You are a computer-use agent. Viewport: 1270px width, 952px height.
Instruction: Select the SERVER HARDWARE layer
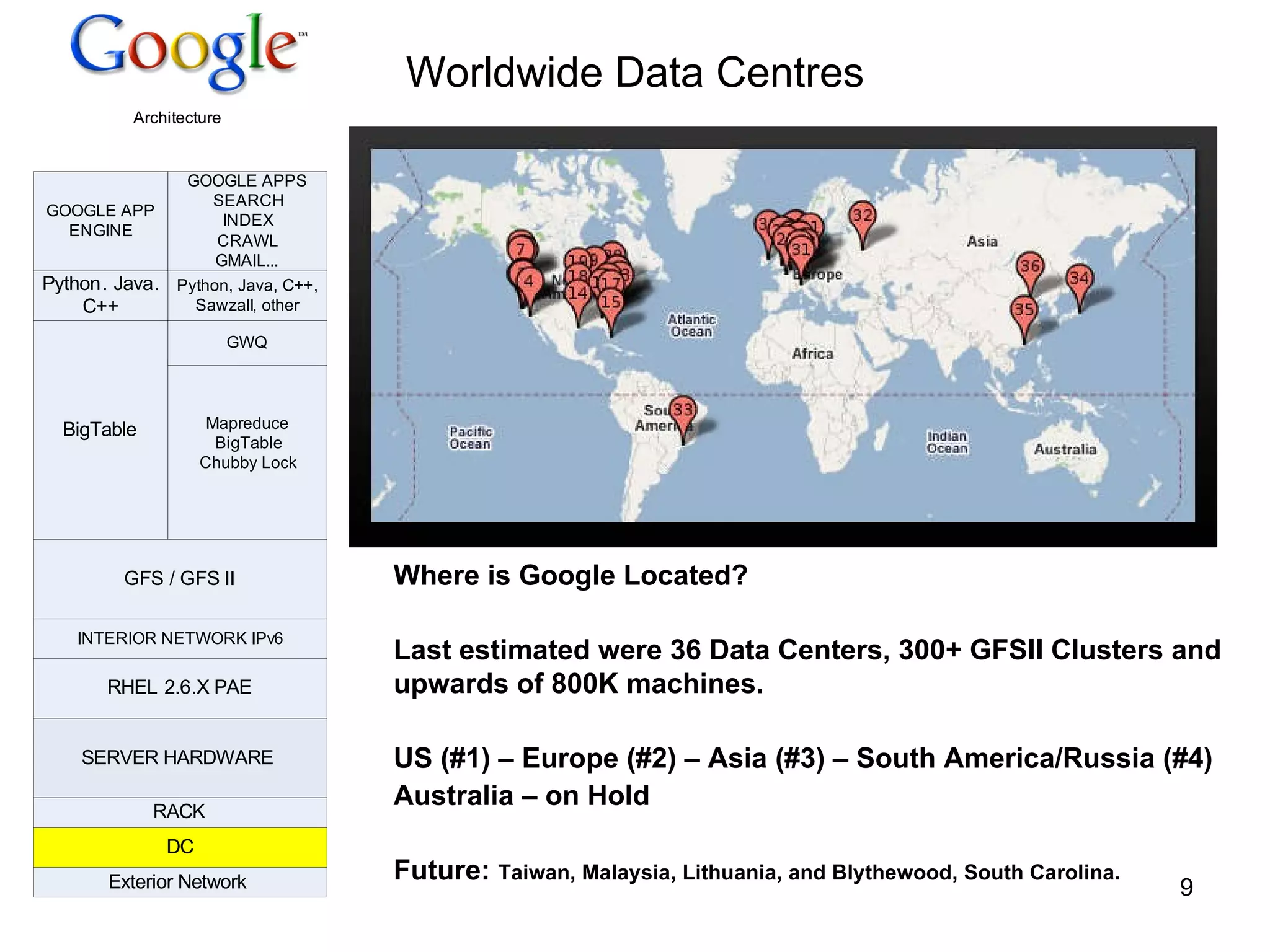180,757
